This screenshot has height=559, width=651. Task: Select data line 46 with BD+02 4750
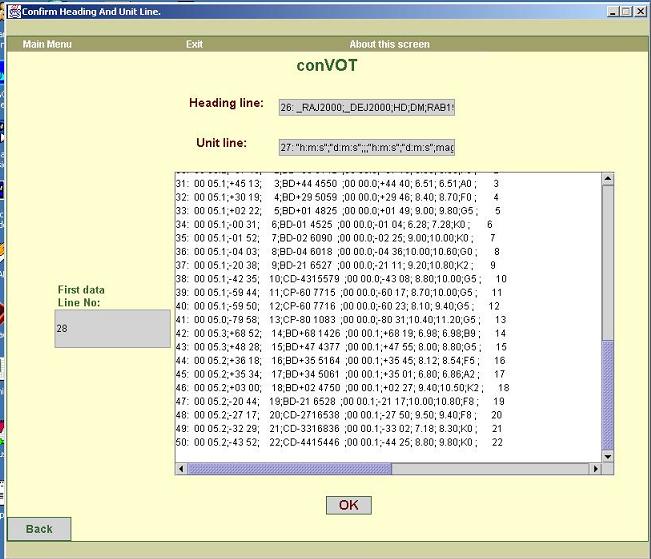pyautogui.click(x=343, y=388)
